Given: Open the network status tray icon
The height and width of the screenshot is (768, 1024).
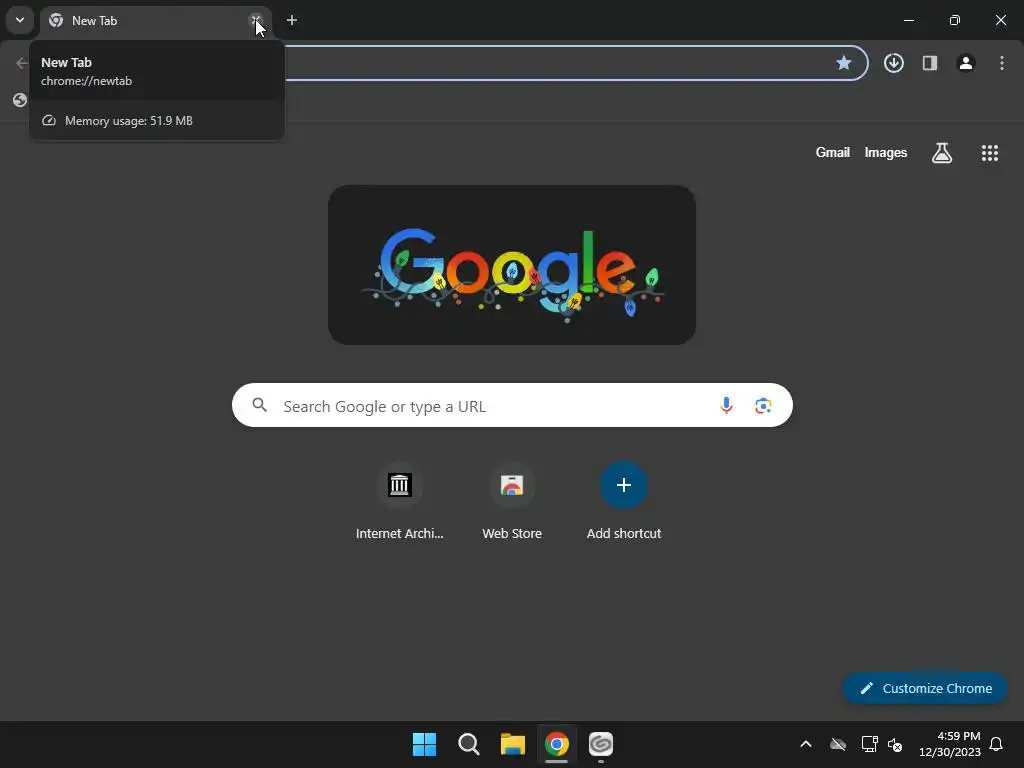Looking at the screenshot, I should [869, 744].
